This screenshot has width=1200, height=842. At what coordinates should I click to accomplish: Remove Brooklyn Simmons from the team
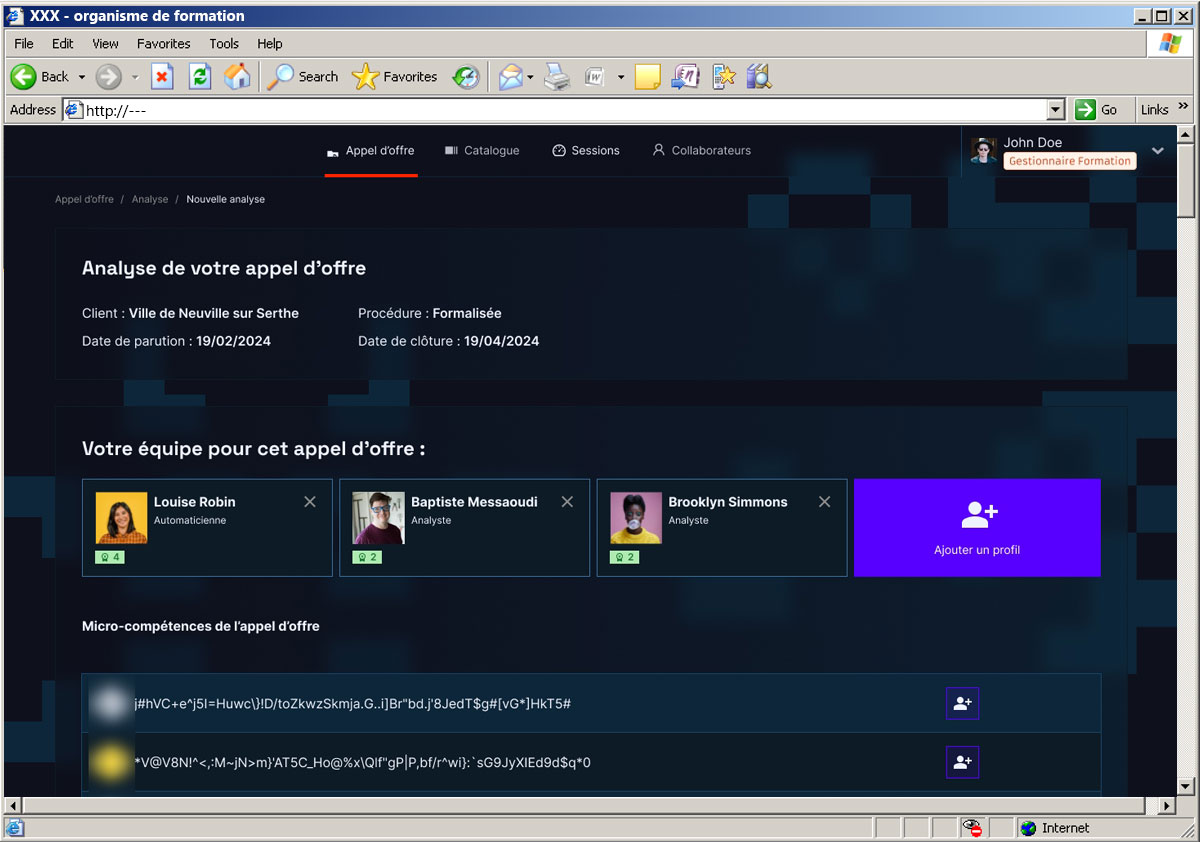click(824, 502)
